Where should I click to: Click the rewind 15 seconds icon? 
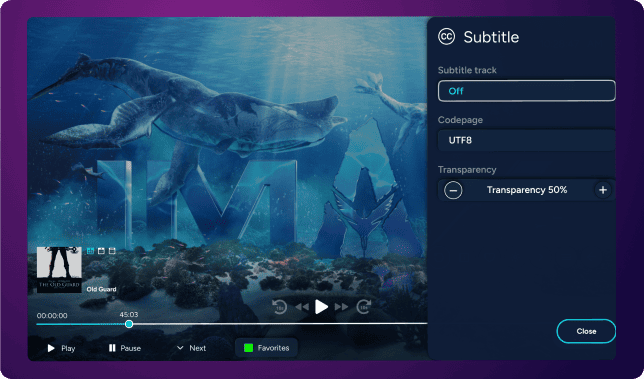coord(280,307)
